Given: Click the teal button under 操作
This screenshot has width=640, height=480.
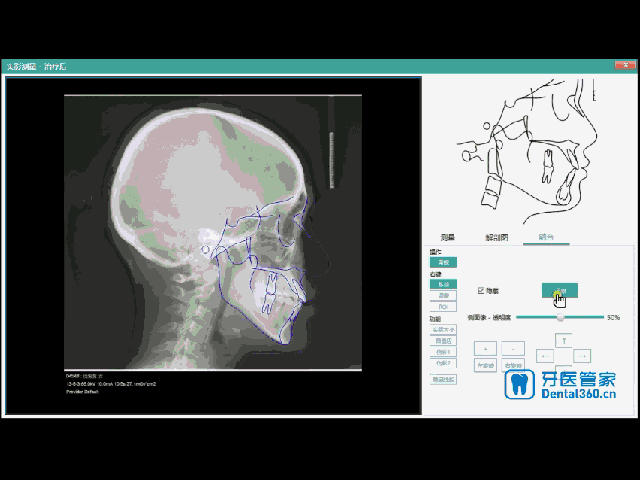Looking at the screenshot, I should [443, 262].
